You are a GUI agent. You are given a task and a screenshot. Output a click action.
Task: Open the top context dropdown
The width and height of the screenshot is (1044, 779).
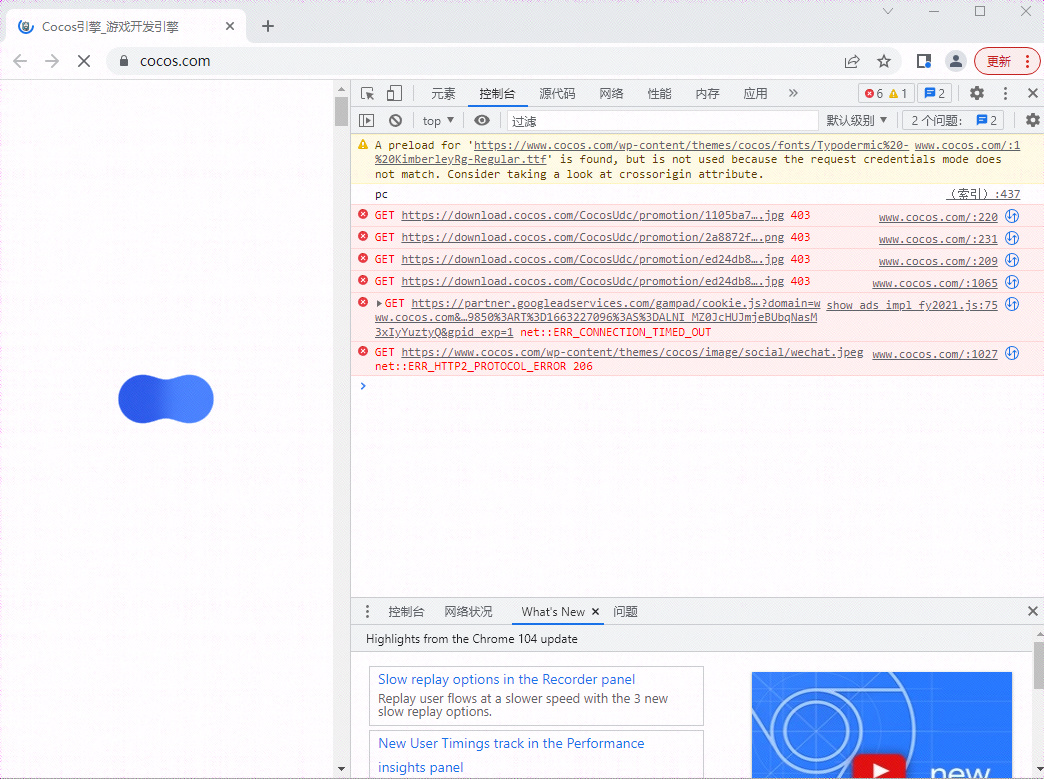click(438, 121)
